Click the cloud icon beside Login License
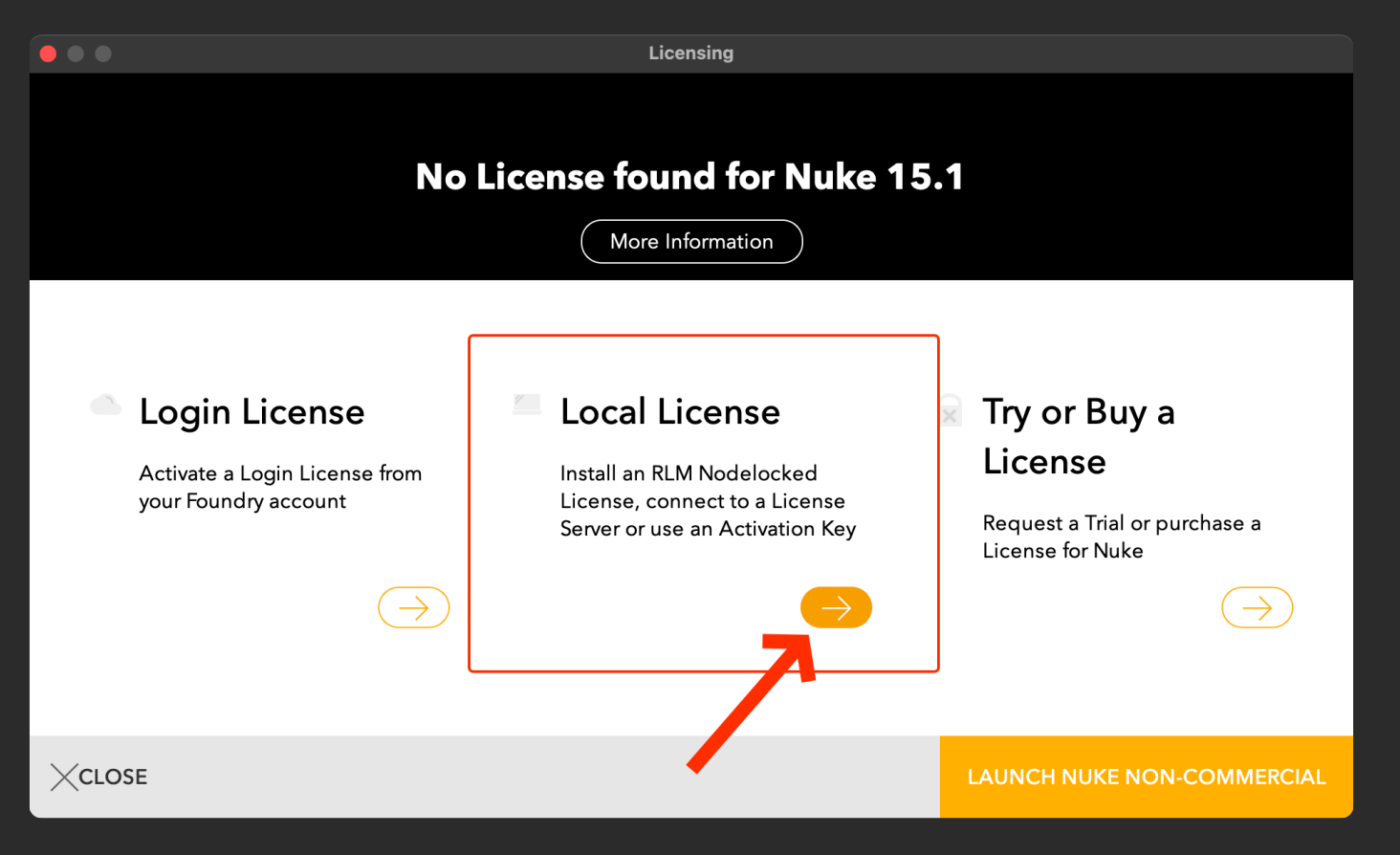 pos(105,405)
